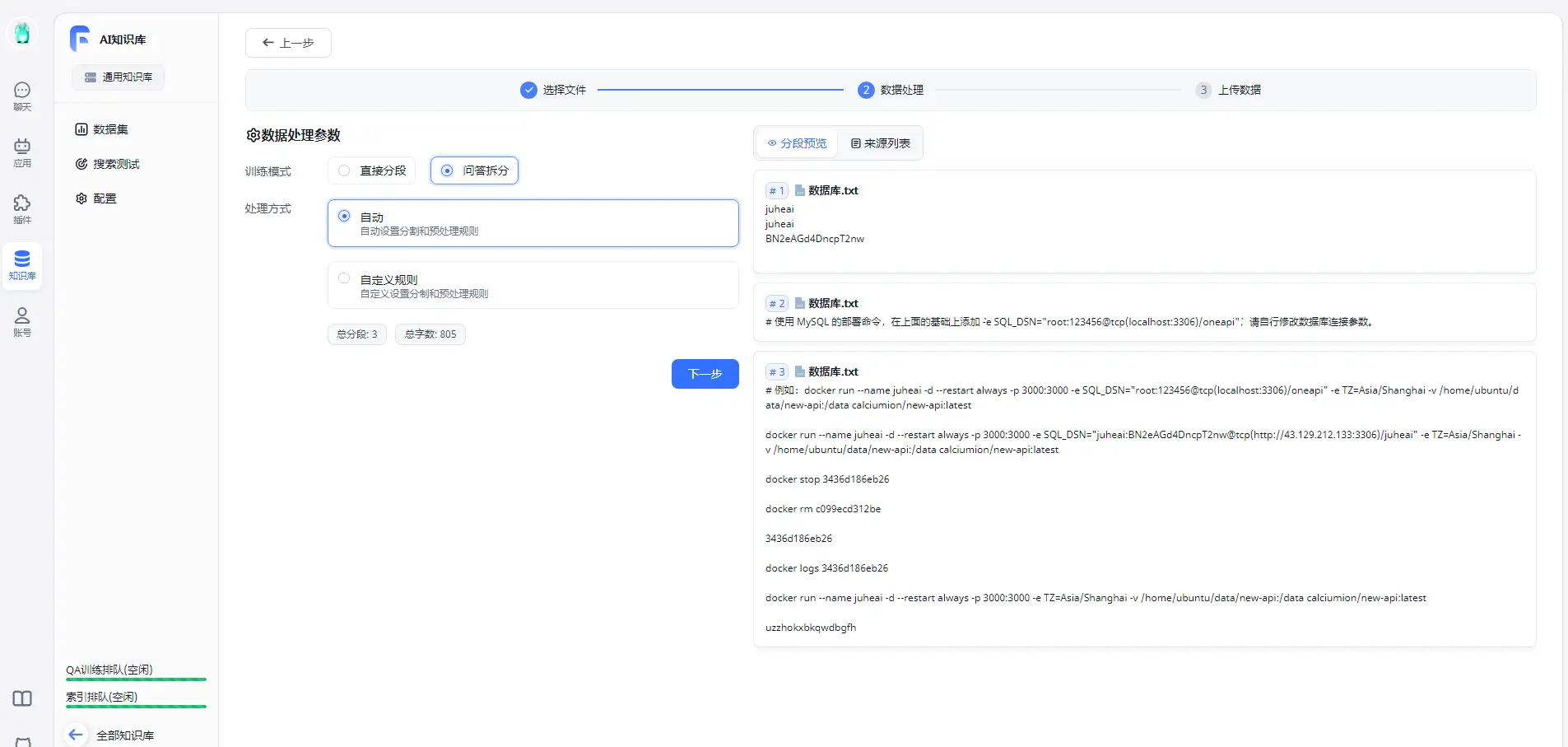This screenshot has width=1568, height=747.
Task: Click the 选择文件 completed step checkmark
Action: [528, 90]
